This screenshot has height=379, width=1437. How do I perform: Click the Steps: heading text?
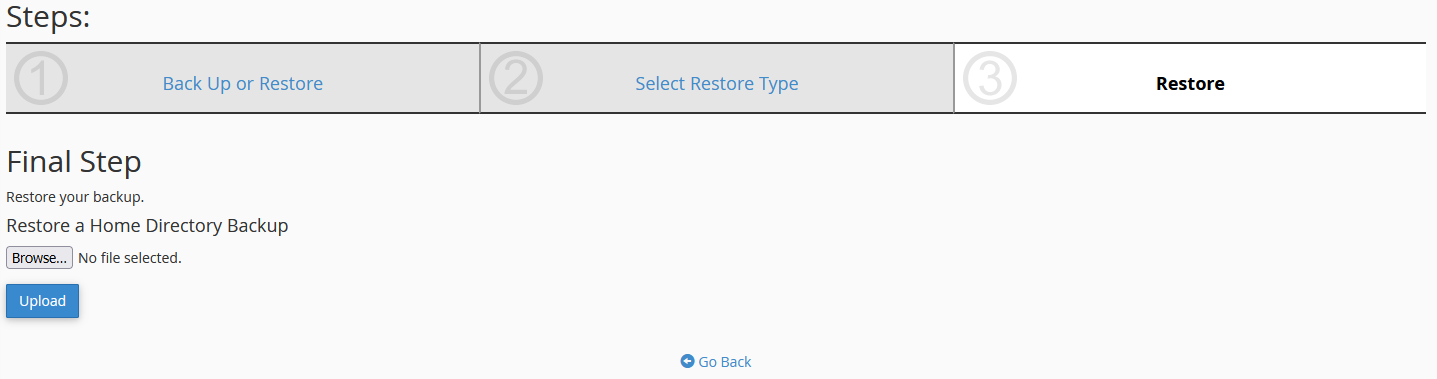[x=49, y=17]
